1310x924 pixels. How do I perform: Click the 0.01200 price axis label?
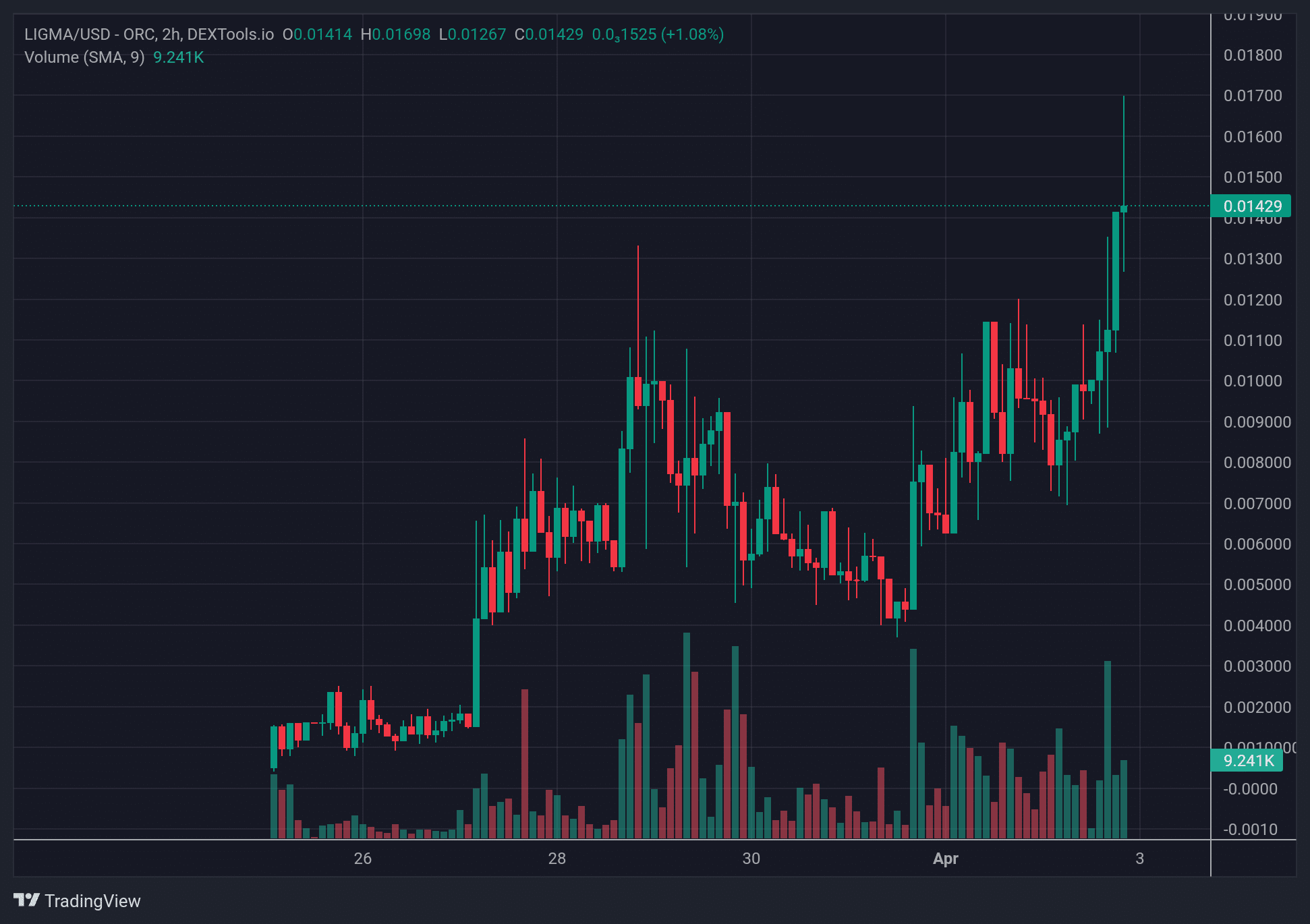(x=1253, y=300)
